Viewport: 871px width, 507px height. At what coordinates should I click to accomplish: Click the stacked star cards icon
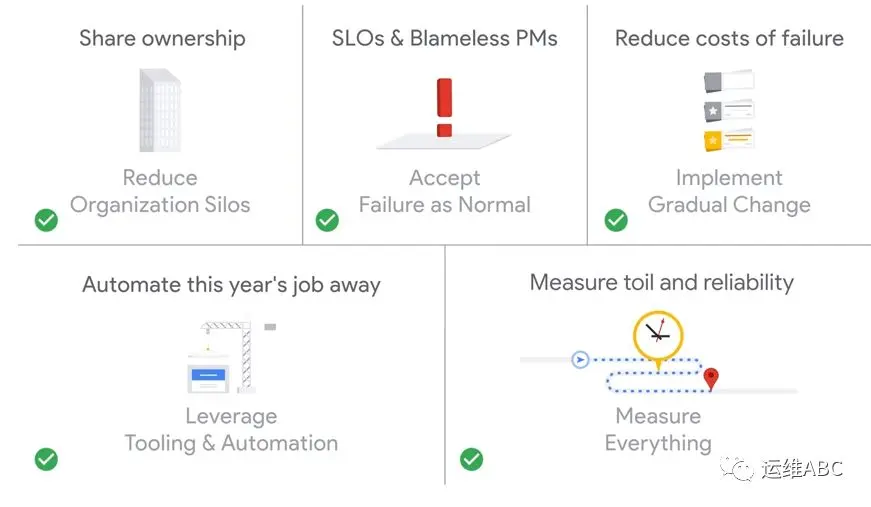[729, 110]
